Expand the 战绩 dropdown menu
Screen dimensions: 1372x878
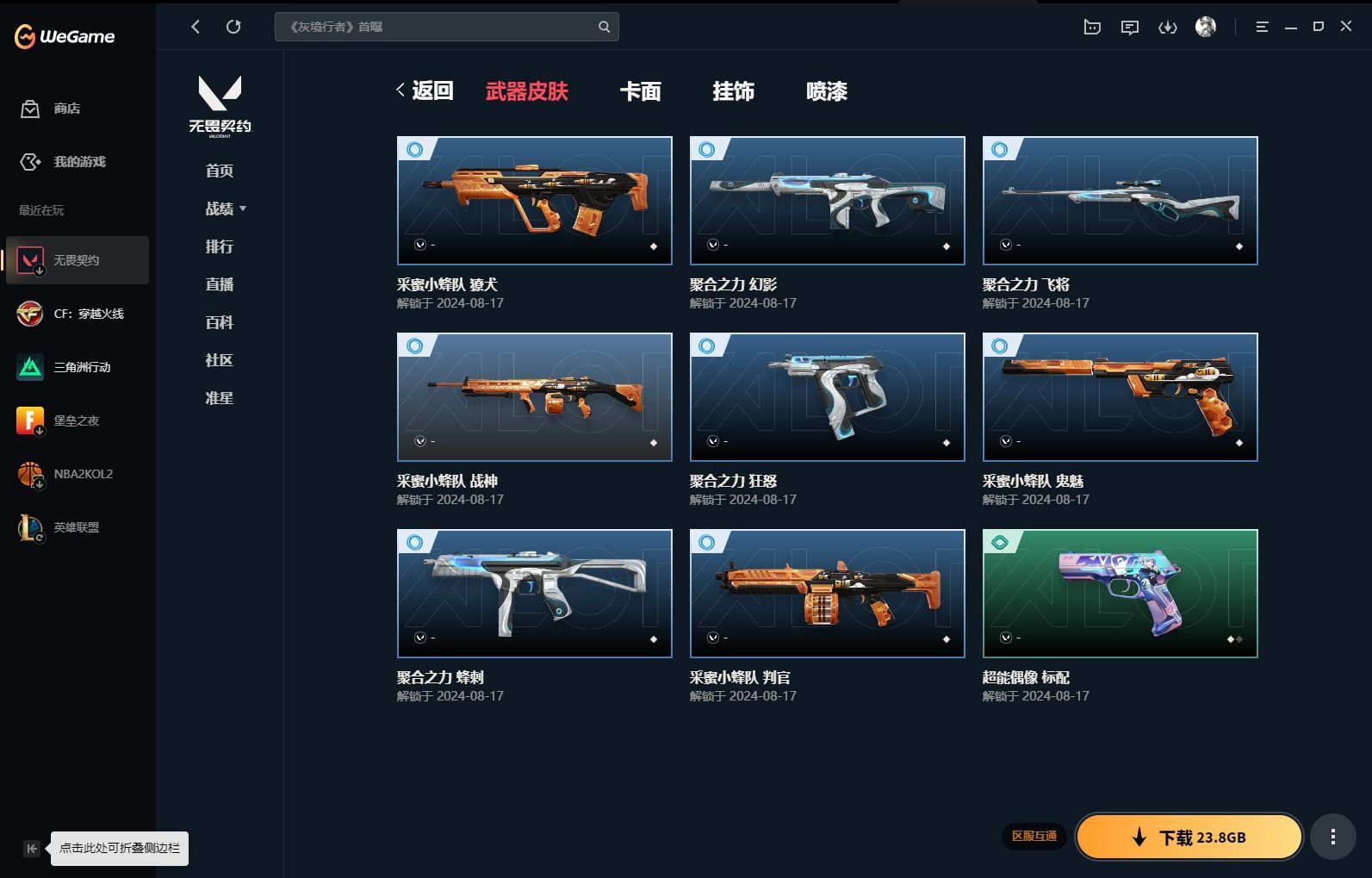point(226,209)
